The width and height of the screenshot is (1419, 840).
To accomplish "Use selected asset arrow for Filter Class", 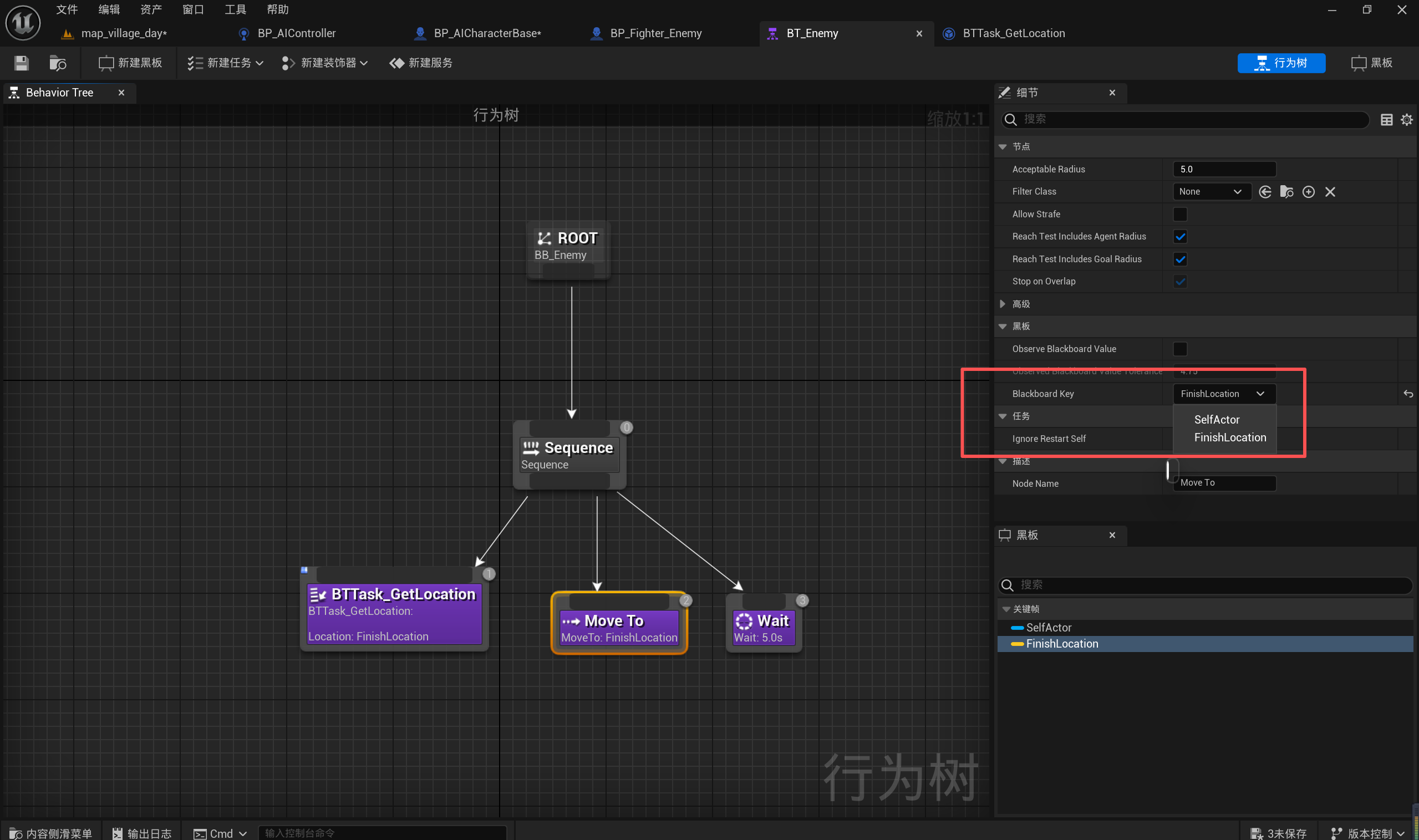I will coord(1264,192).
